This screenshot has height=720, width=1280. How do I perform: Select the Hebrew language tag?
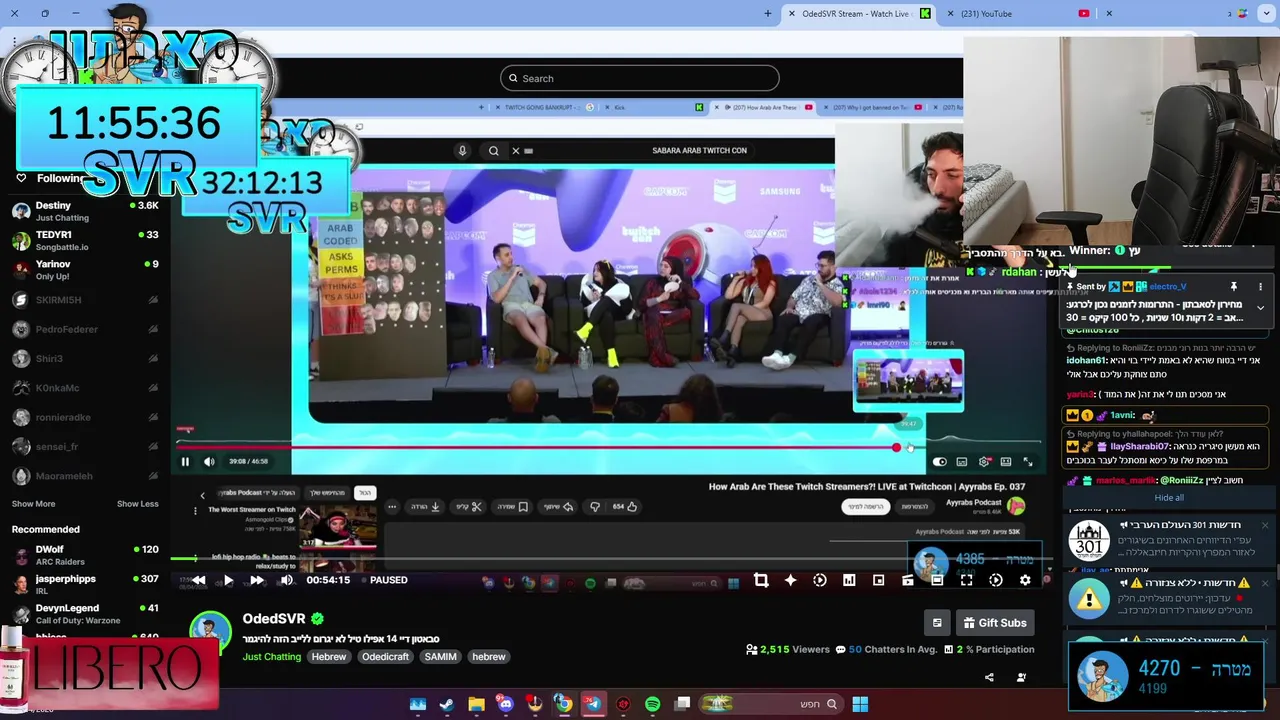click(x=328, y=657)
